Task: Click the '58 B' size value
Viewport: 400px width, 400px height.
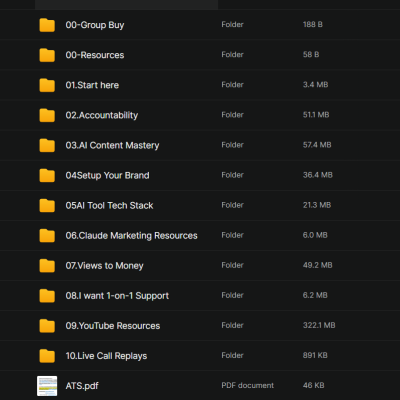Action: point(311,55)
